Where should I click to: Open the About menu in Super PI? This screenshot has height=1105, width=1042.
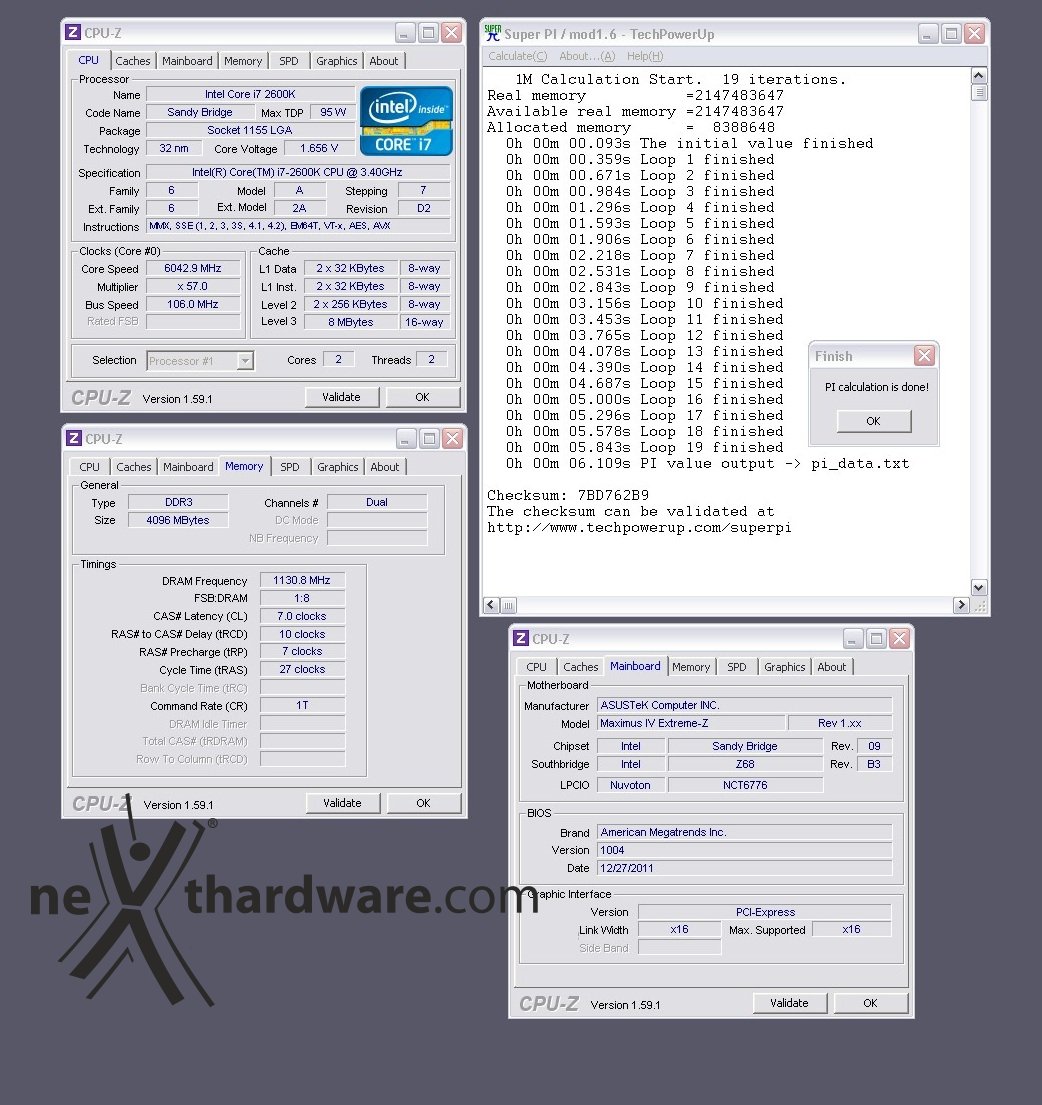(587, 56)
